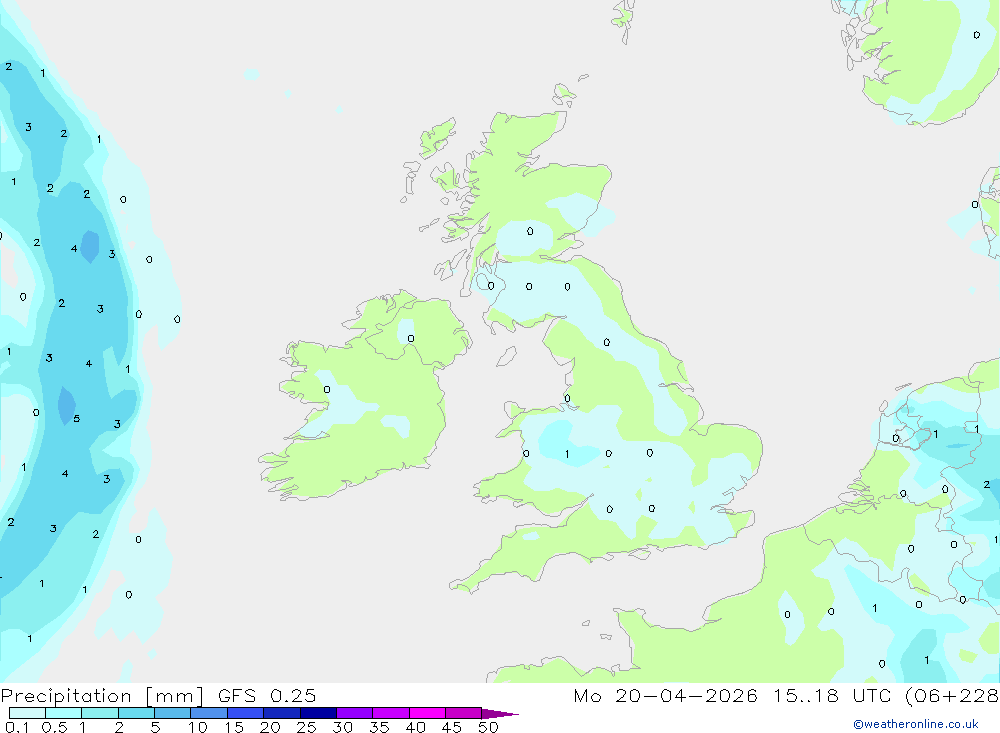Click the '40' legend scale label

415,727
